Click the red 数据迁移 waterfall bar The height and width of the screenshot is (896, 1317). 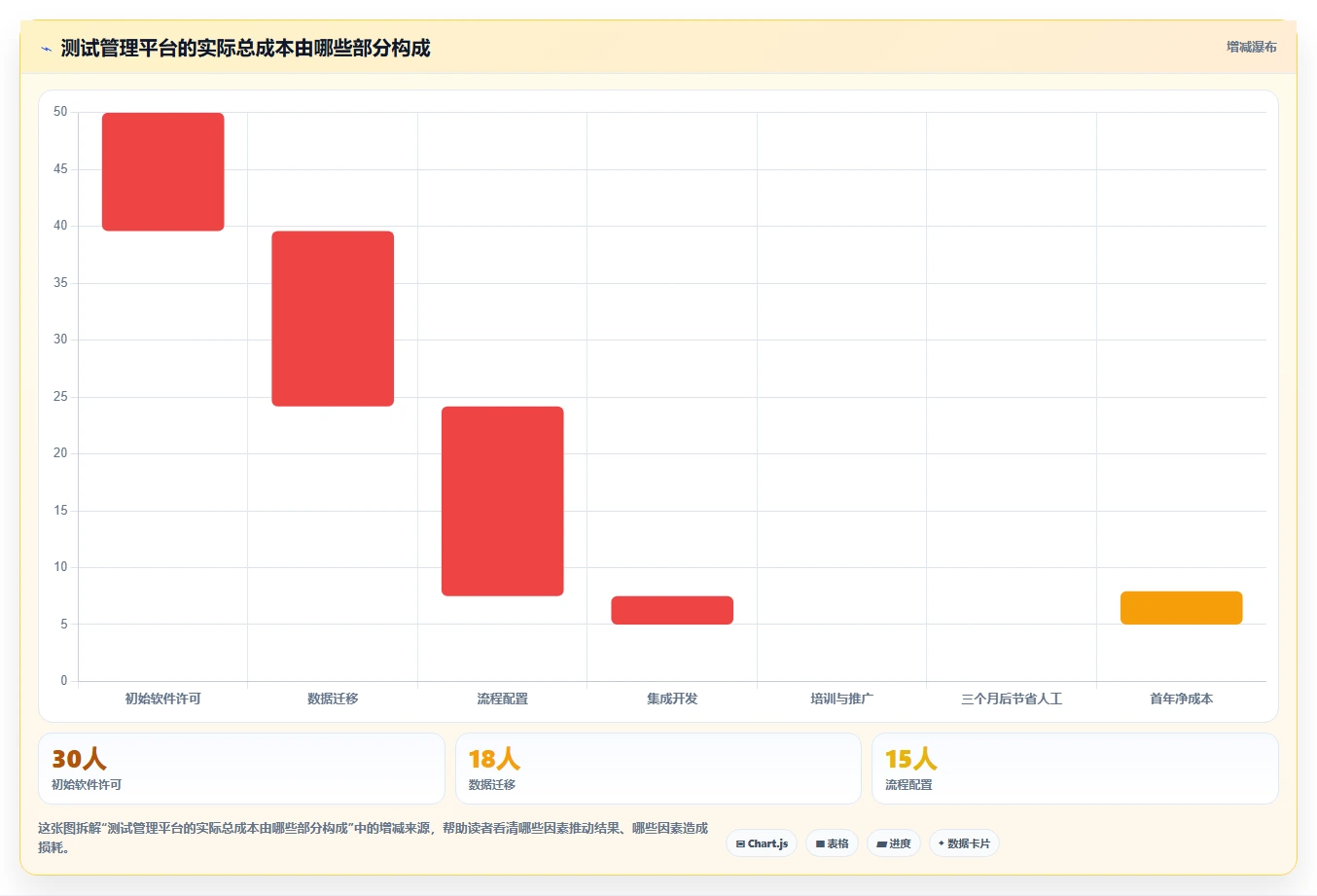333,319
